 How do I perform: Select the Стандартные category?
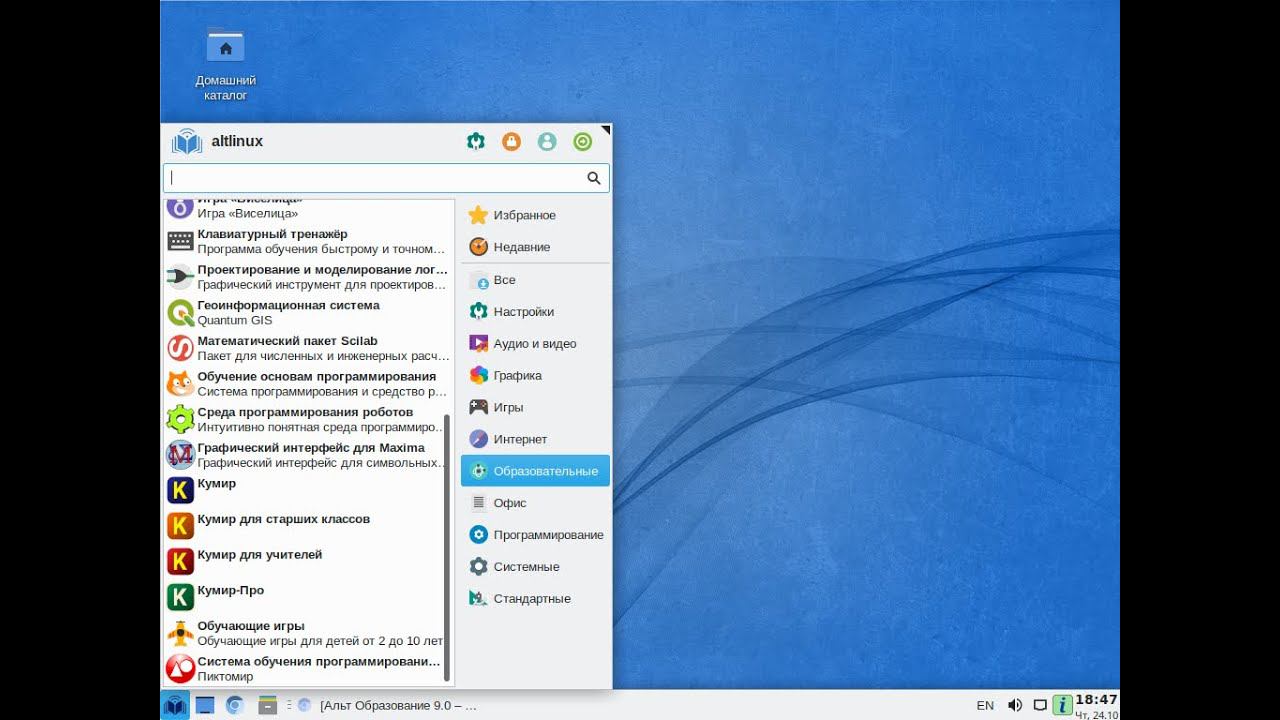[535, 599]
